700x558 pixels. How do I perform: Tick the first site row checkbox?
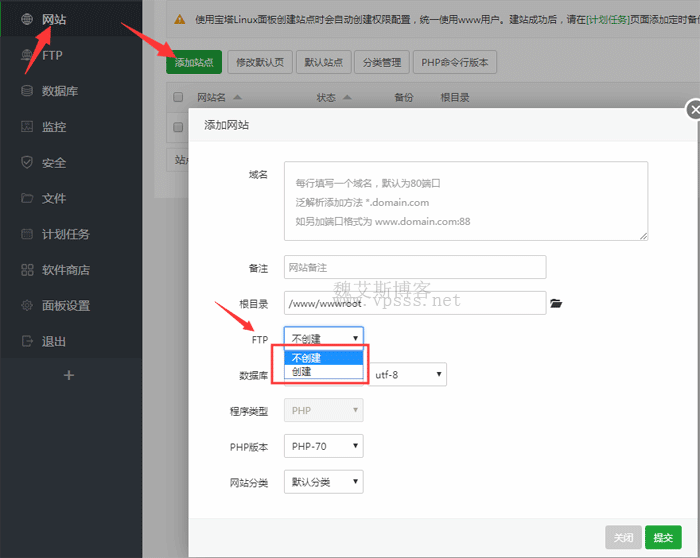coord(178,127)
